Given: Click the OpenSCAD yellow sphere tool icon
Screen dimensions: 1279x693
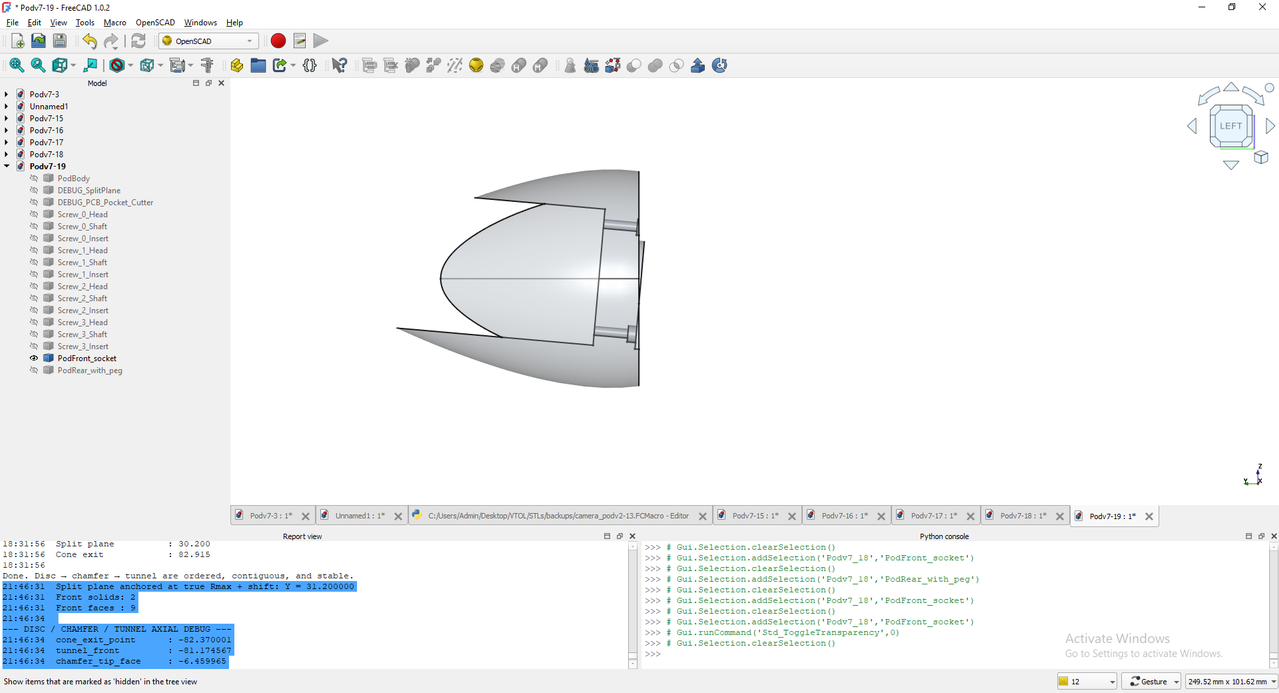Looking at the screenshot, I should pyautogui.click(x=476, y=65).
